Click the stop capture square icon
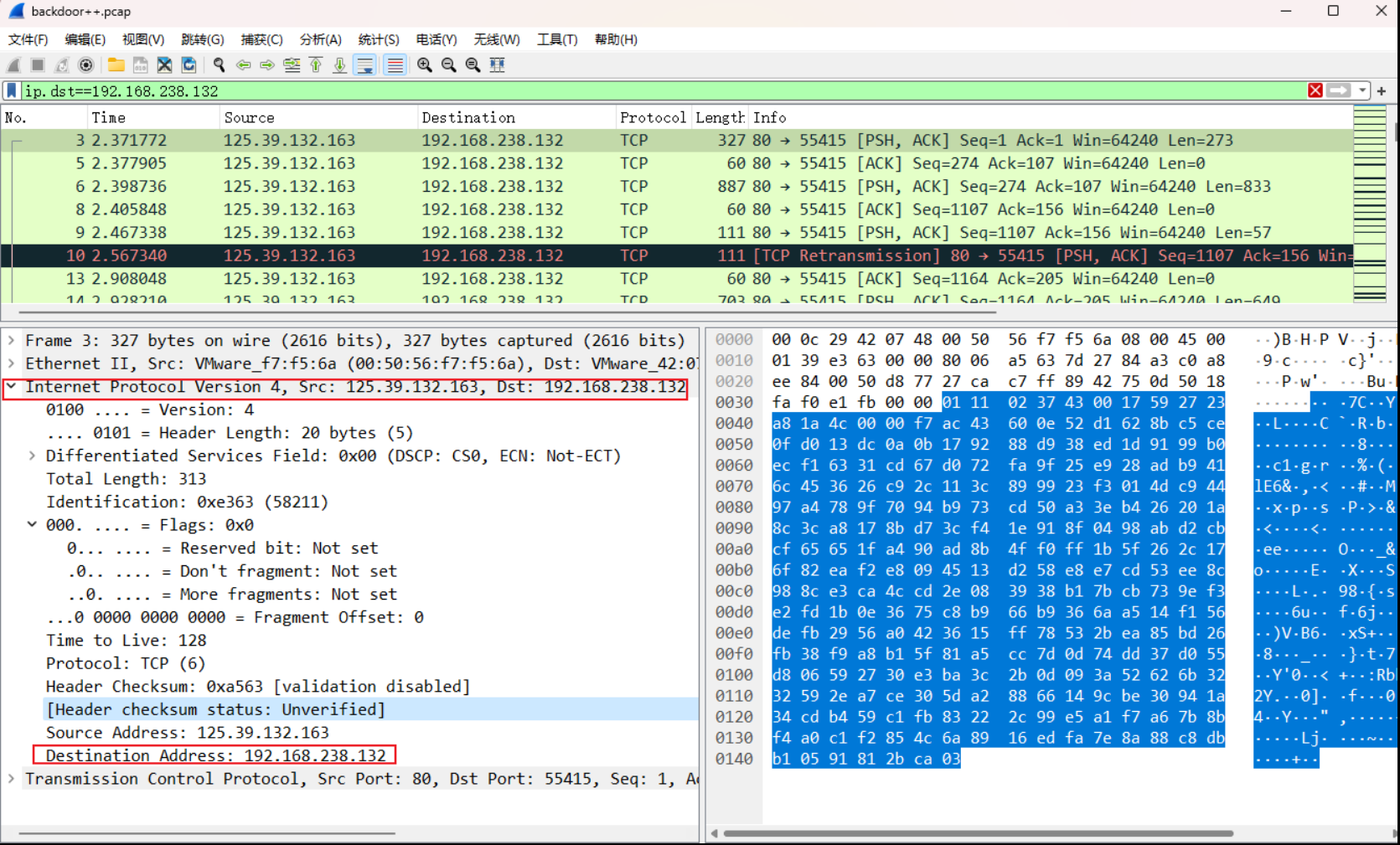The image size is (1400, 845). (x=38, y=65)
